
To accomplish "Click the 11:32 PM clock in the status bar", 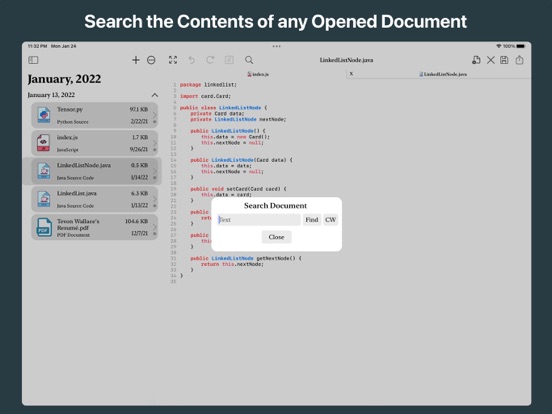I will 37,46.
